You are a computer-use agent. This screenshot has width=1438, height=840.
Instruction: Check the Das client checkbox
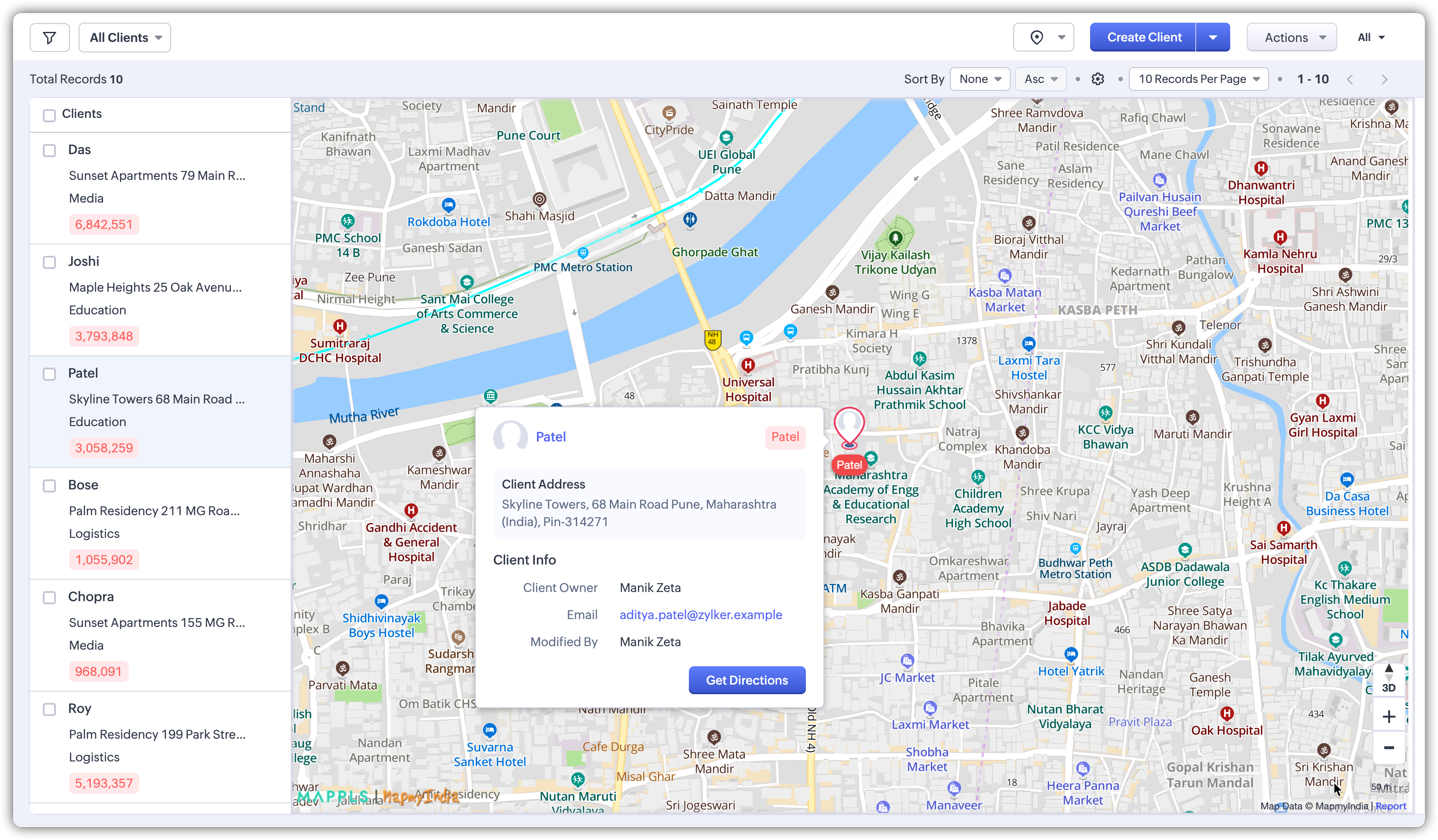(50, 150)
